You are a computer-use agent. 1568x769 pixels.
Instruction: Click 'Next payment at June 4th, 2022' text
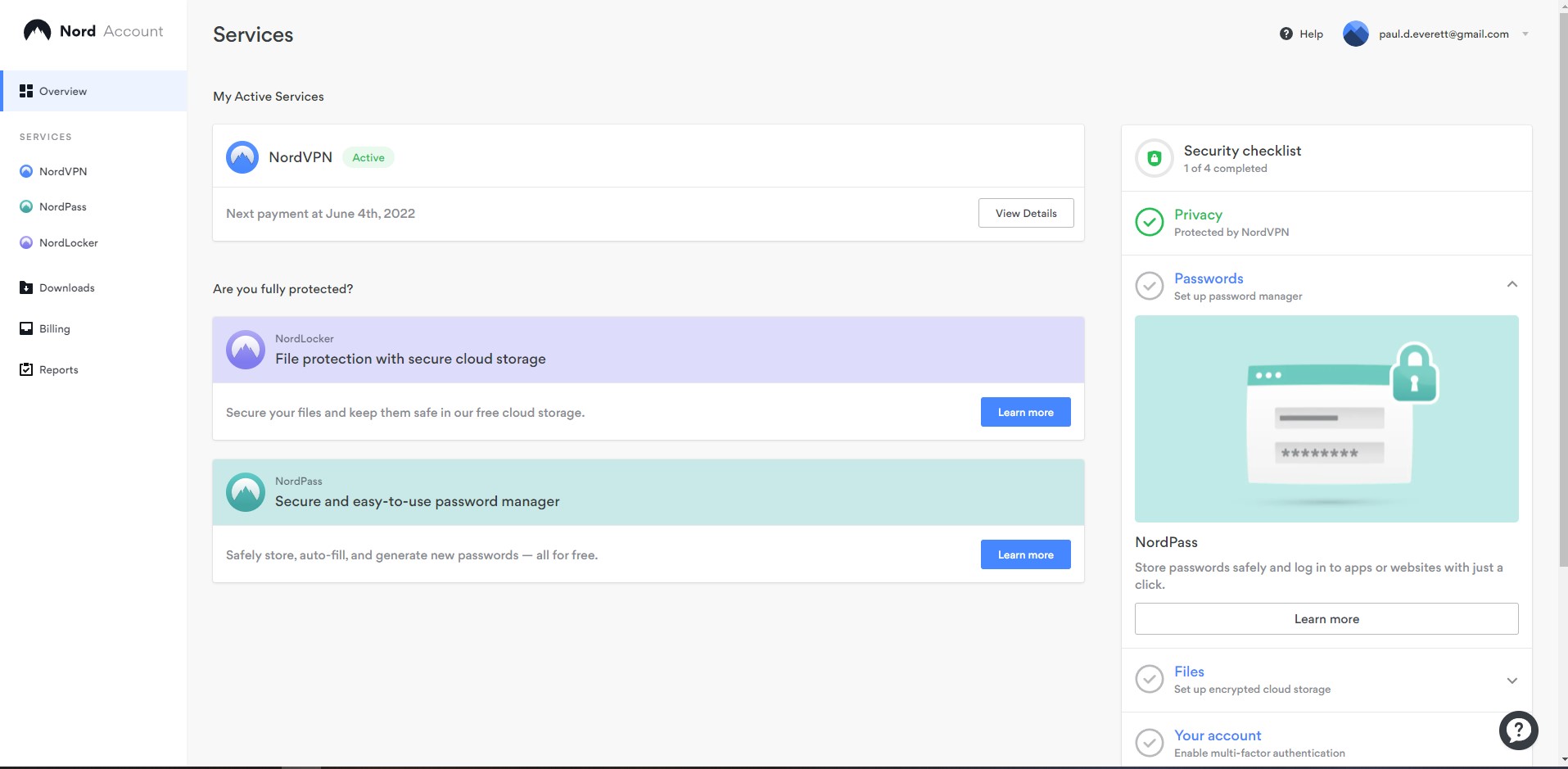[x=320, y=213]
